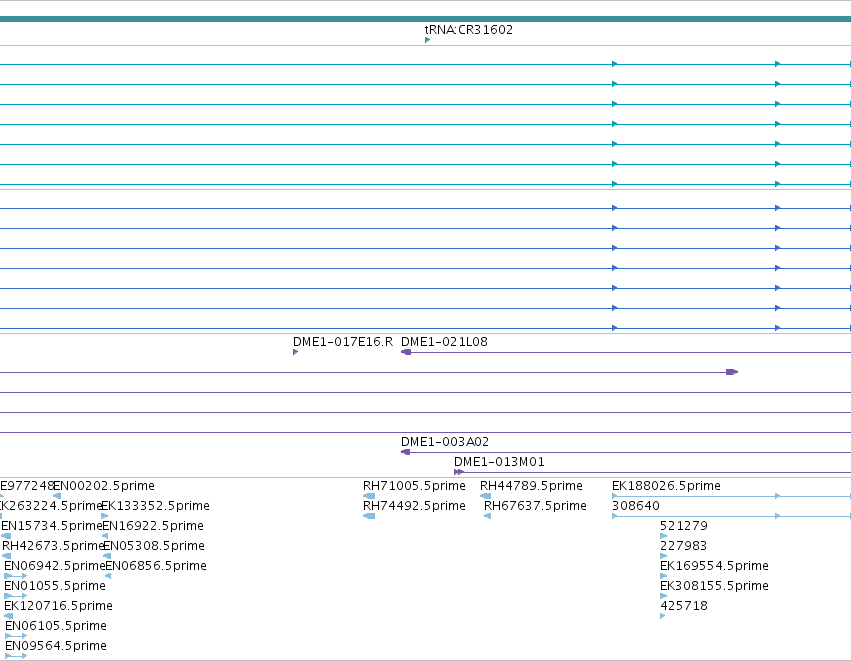Select the DME1-021L08 feature label
The height and width of the screenshot is (661, 851).
[444, 341]
